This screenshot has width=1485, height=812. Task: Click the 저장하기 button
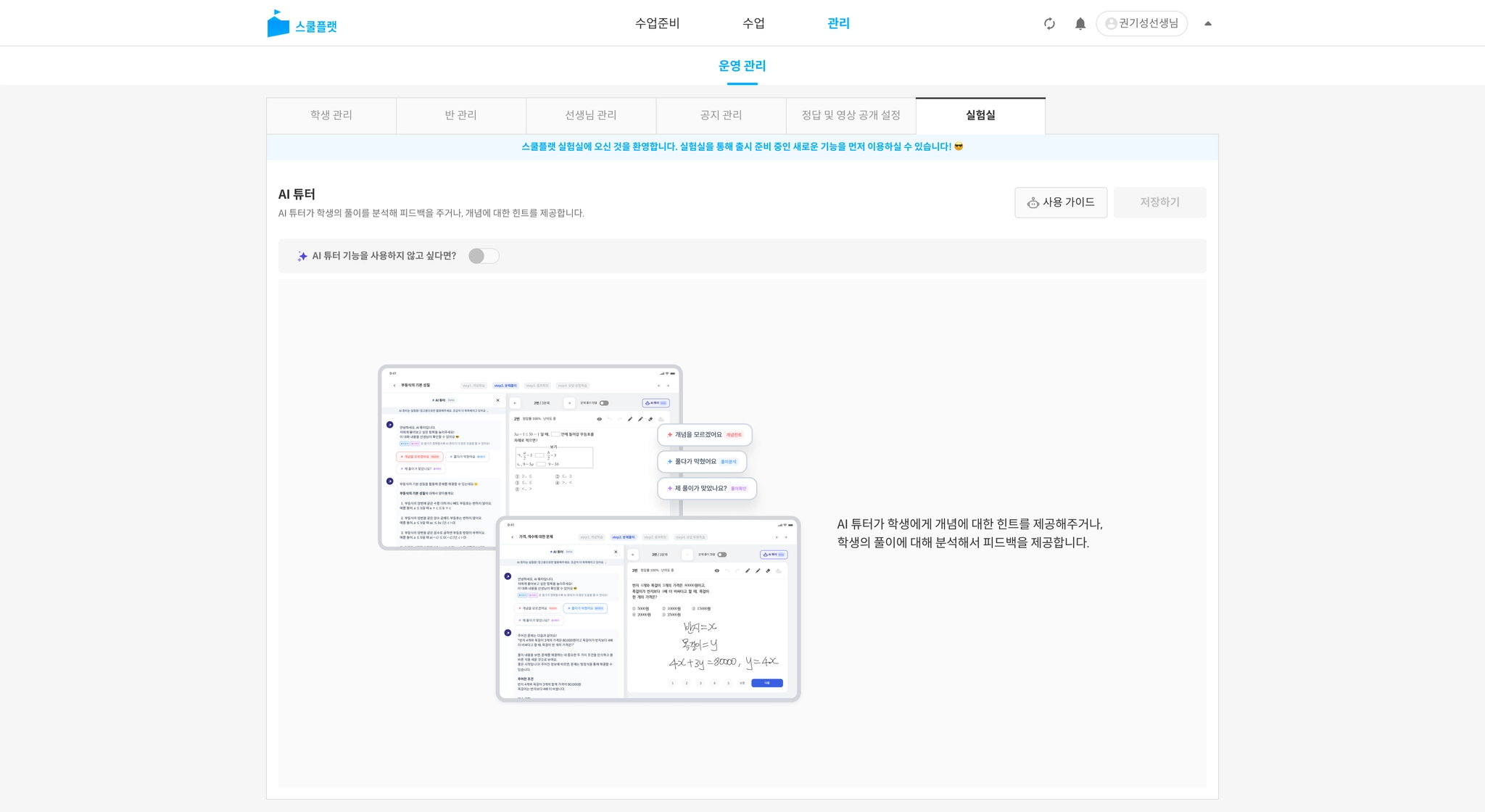click(x=1159, y=202)
